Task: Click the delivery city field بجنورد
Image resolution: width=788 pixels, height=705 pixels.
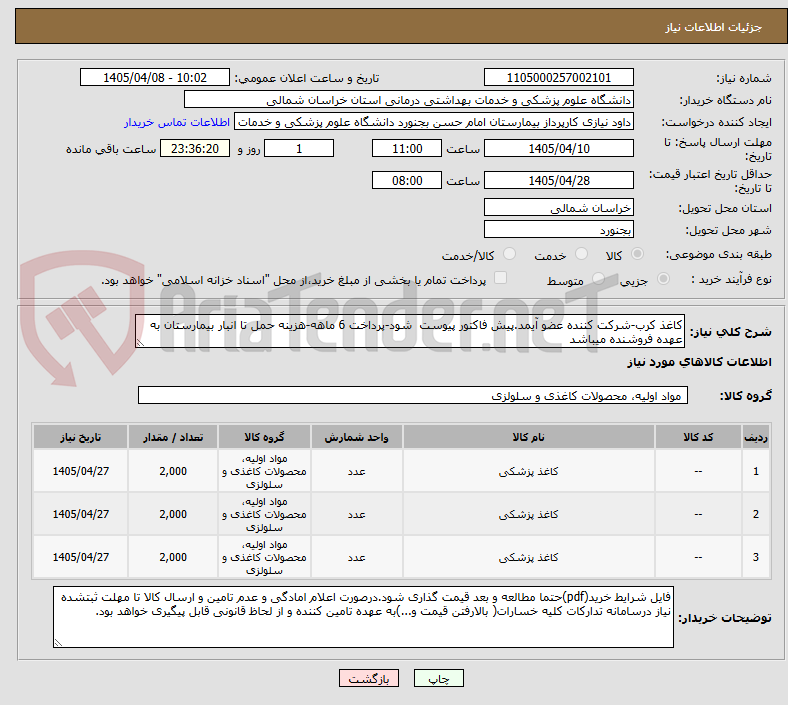Action: click(558, 230)
